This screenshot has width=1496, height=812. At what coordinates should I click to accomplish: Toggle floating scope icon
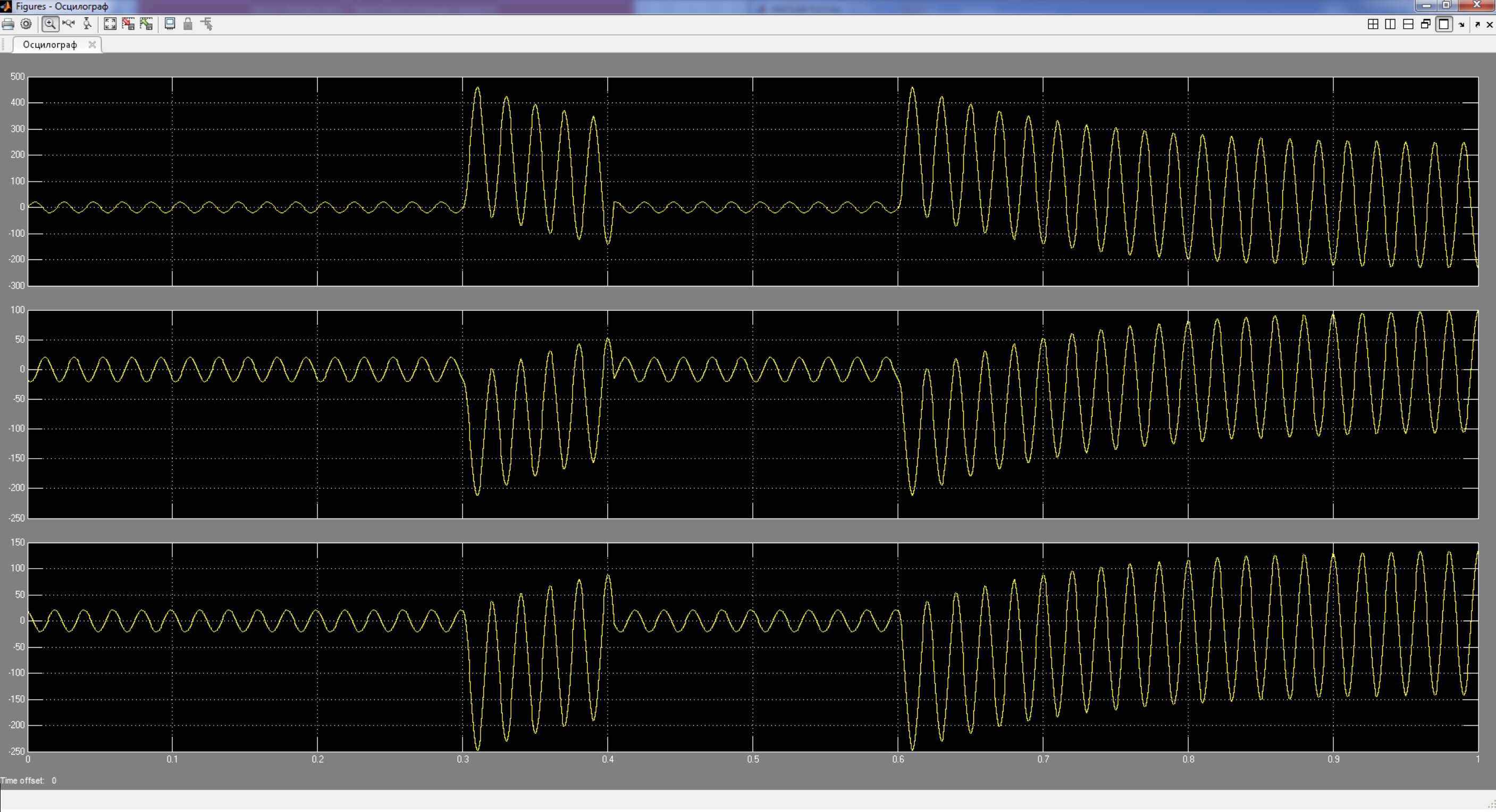click(x=170, y=24)
